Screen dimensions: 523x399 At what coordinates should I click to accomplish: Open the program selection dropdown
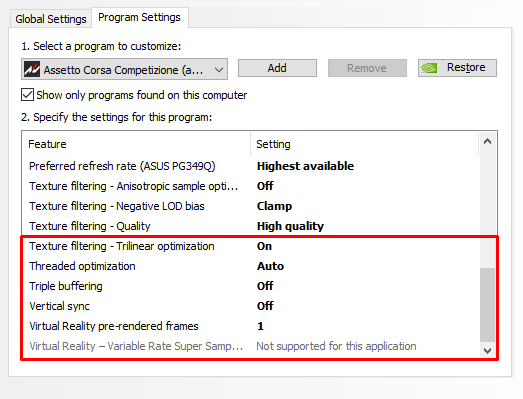point(124,69)
